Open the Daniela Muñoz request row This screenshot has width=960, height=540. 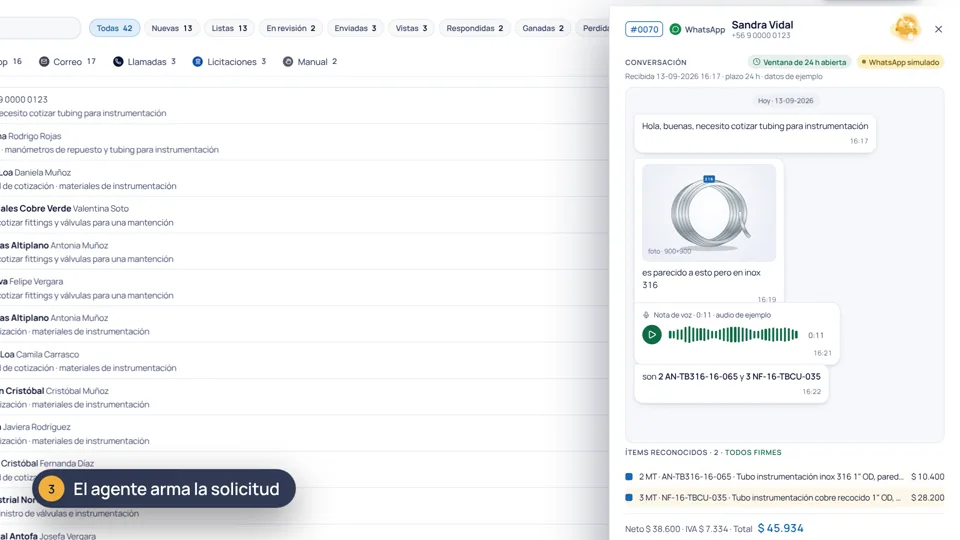pyautogui.click(x=304, y=179)
